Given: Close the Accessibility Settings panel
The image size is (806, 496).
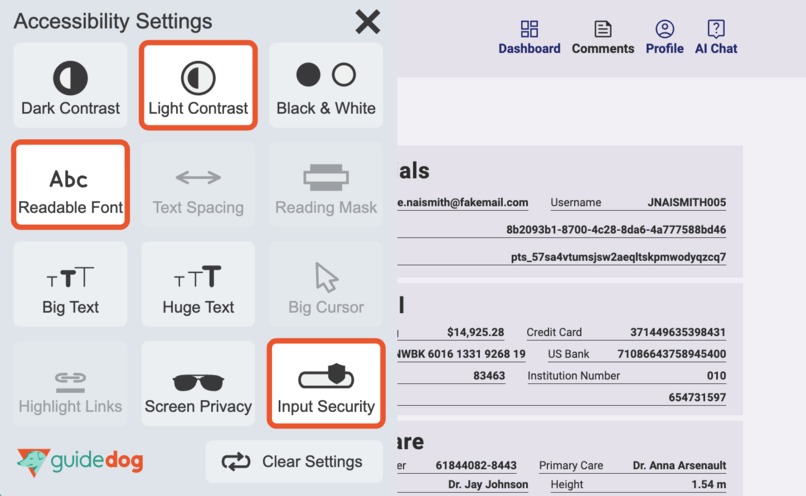Looking at the screenshot, I should [368, 22].
